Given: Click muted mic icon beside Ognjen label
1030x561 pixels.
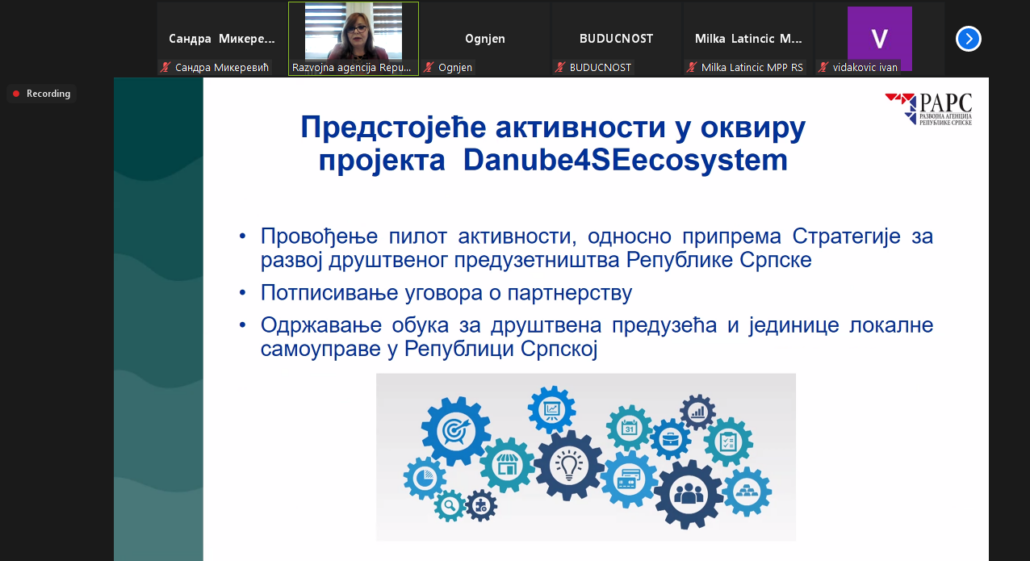Looking at the screenshot, I should pos(428,67).
